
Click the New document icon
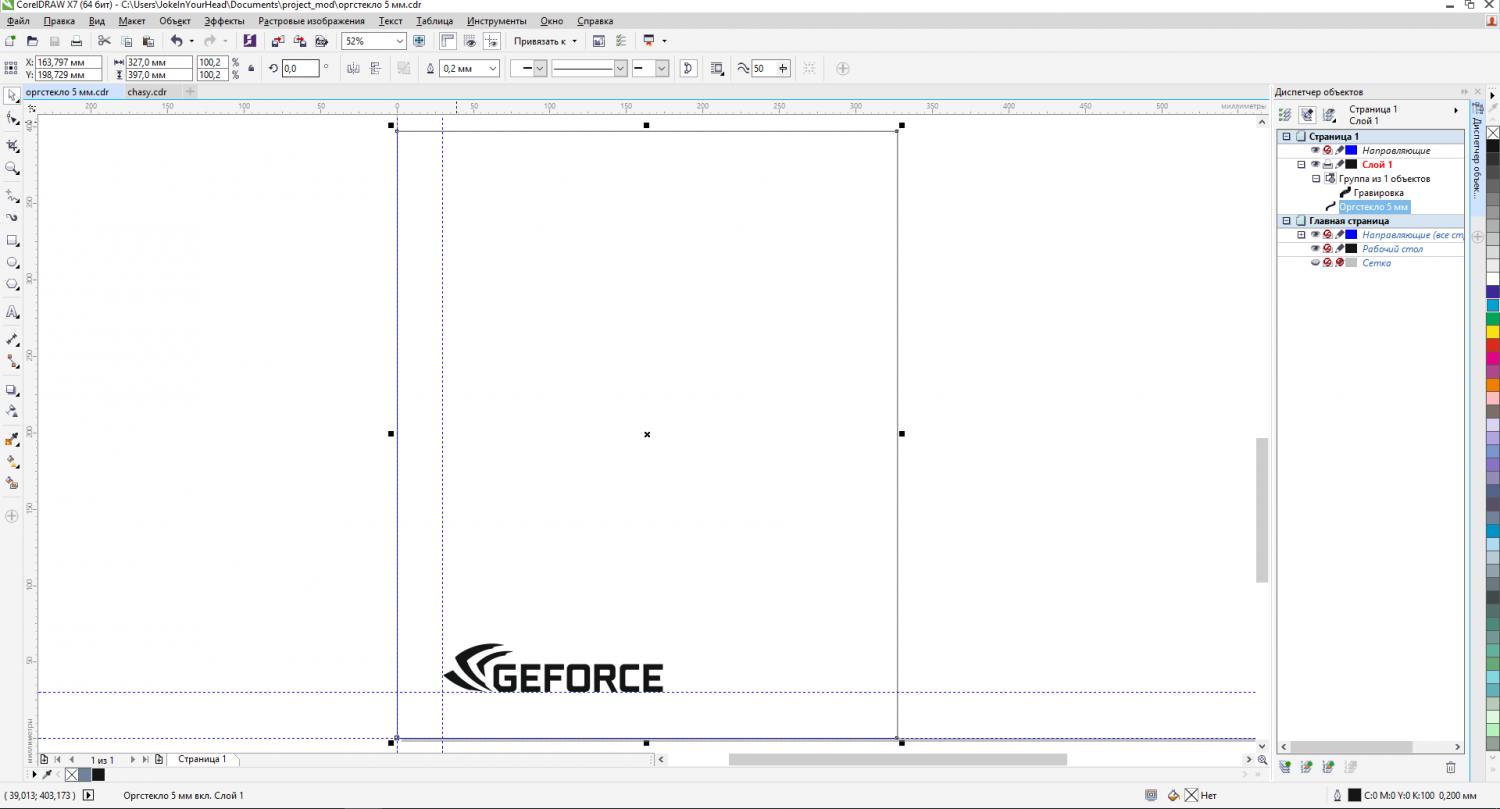[10, 41]
